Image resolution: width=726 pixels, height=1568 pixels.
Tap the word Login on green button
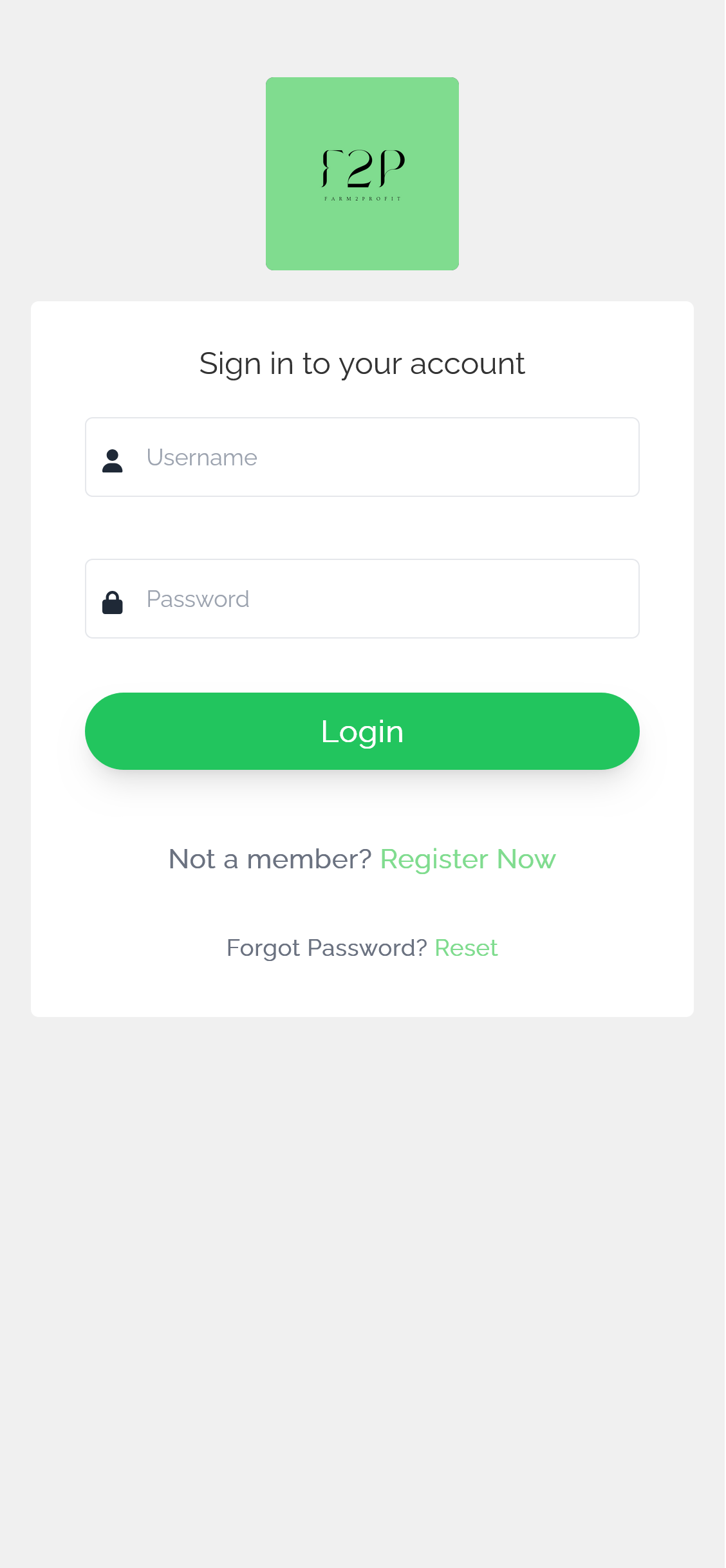[362, 732]
